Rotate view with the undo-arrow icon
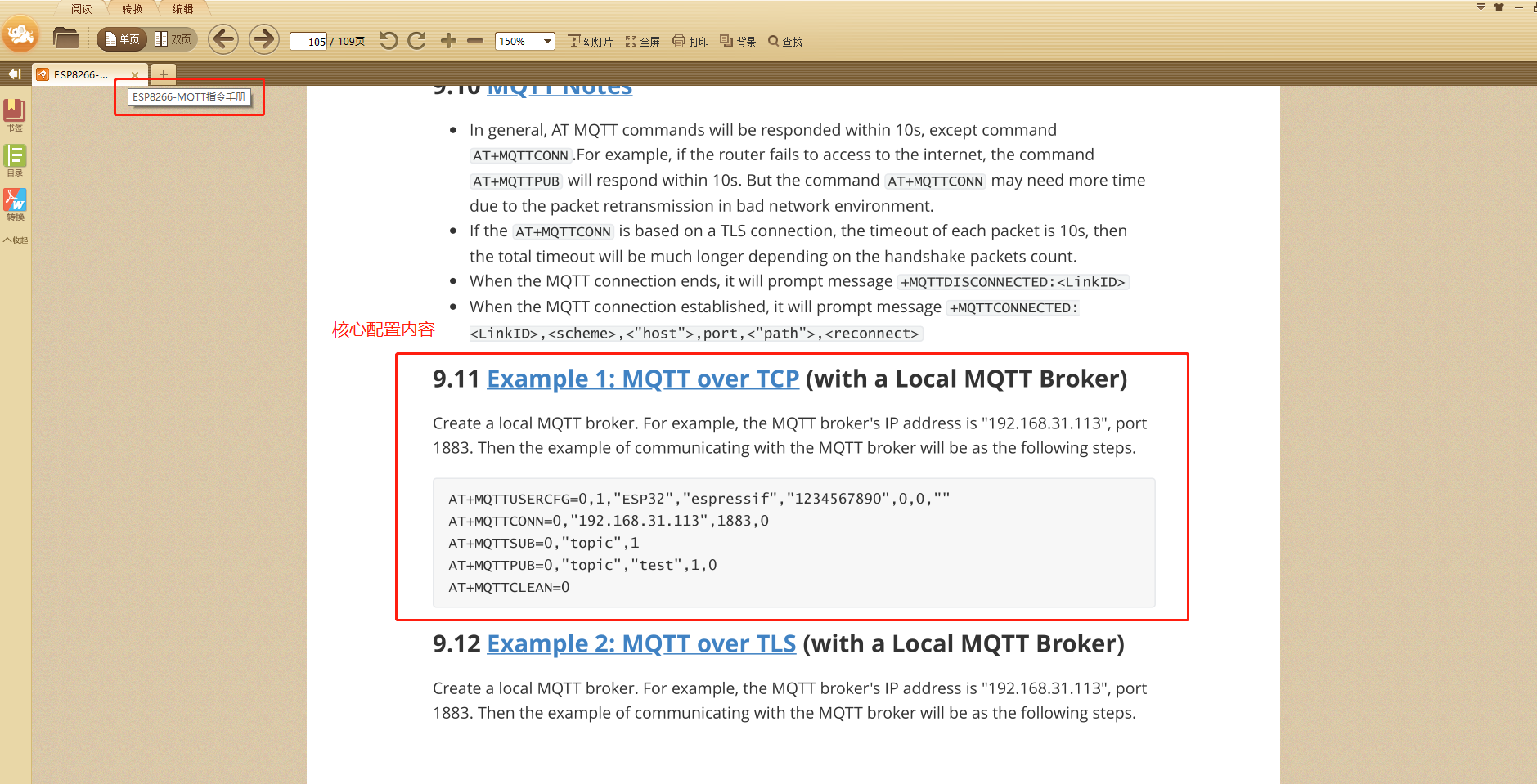 (x=389, y=39)
